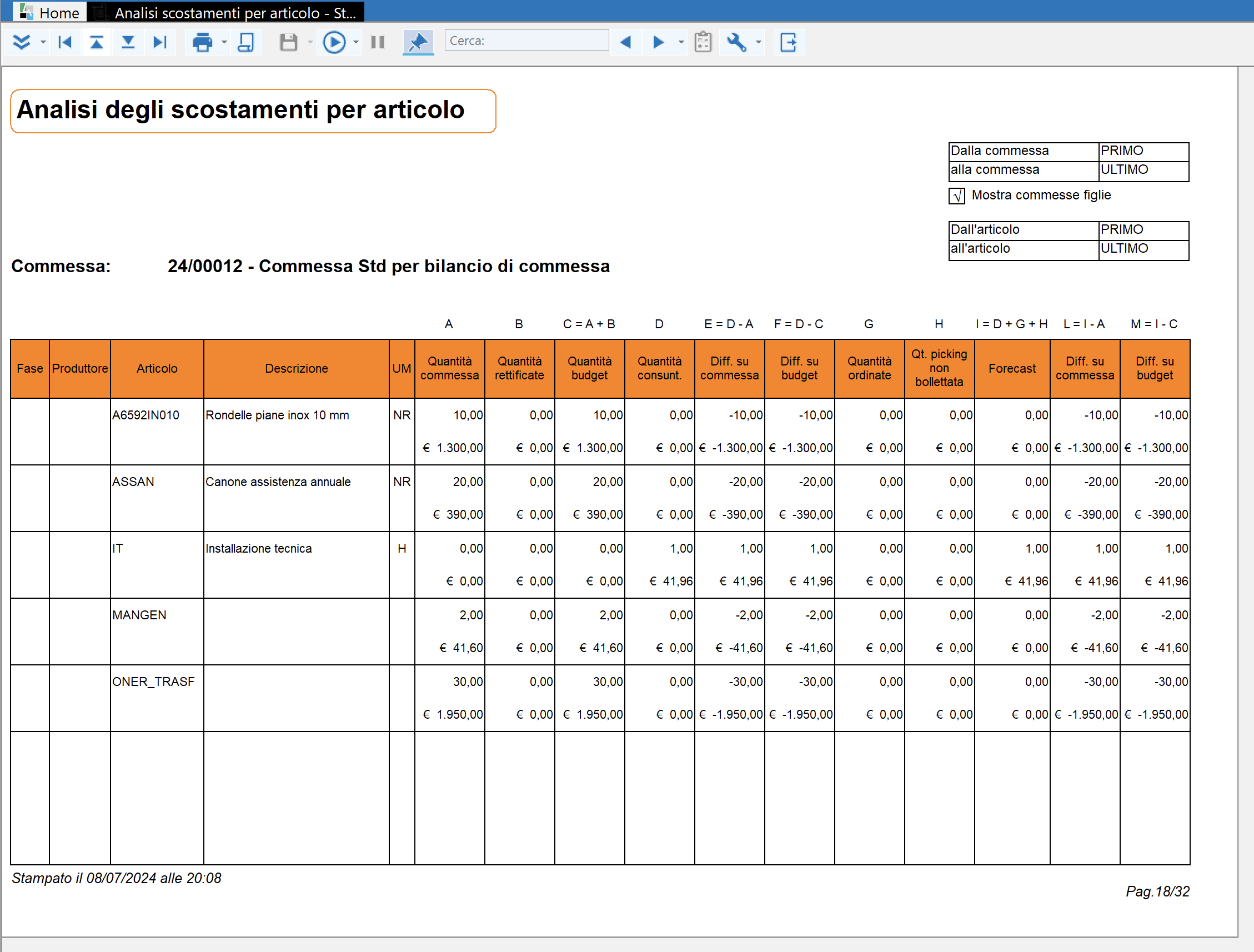This screenshot has width=1254, height=952.
Task: Click article code A6592IN010
Action: pos(146,415)
